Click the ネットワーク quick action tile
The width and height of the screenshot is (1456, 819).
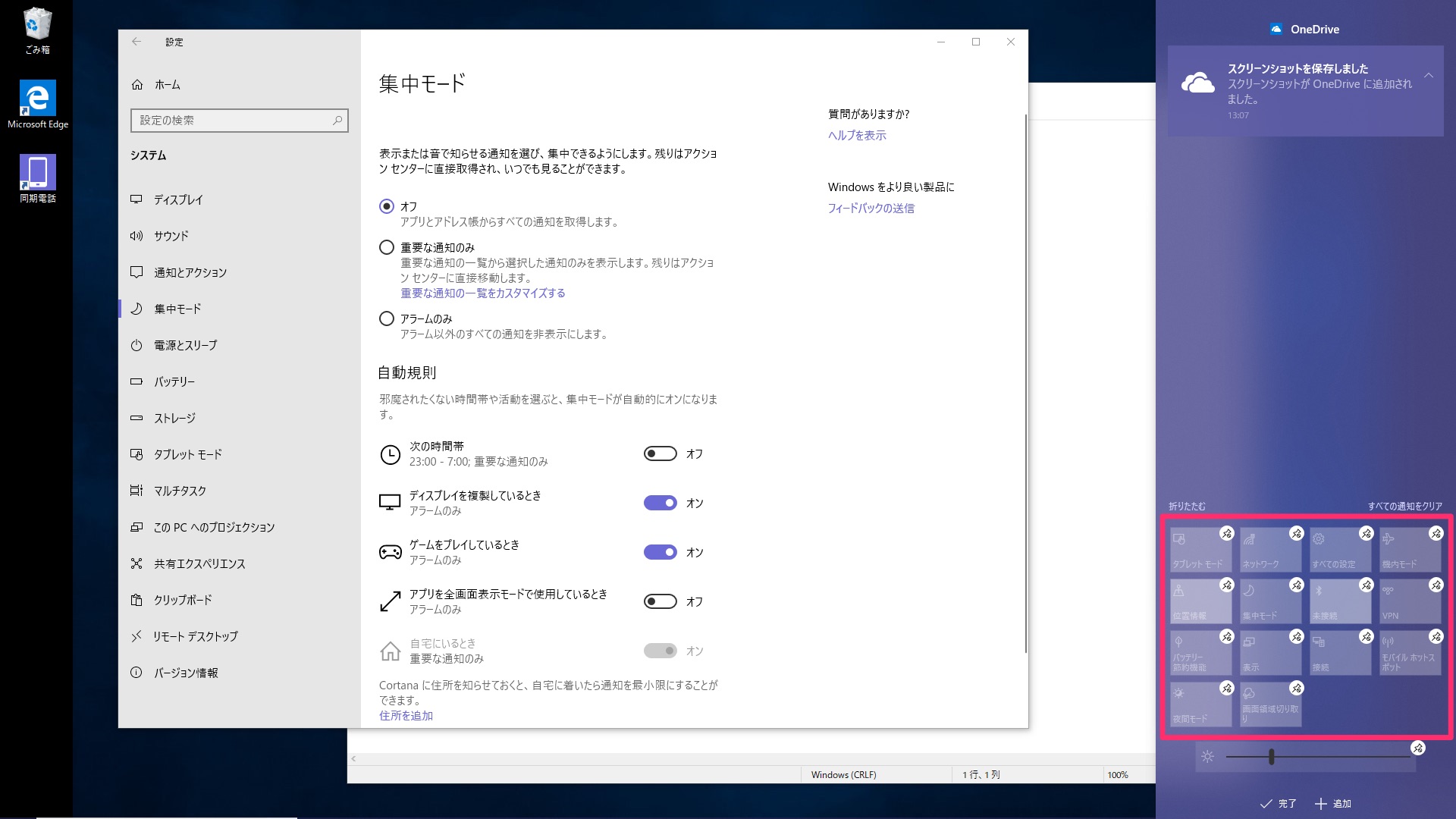pyautogui.click(x=1270, y=550)
